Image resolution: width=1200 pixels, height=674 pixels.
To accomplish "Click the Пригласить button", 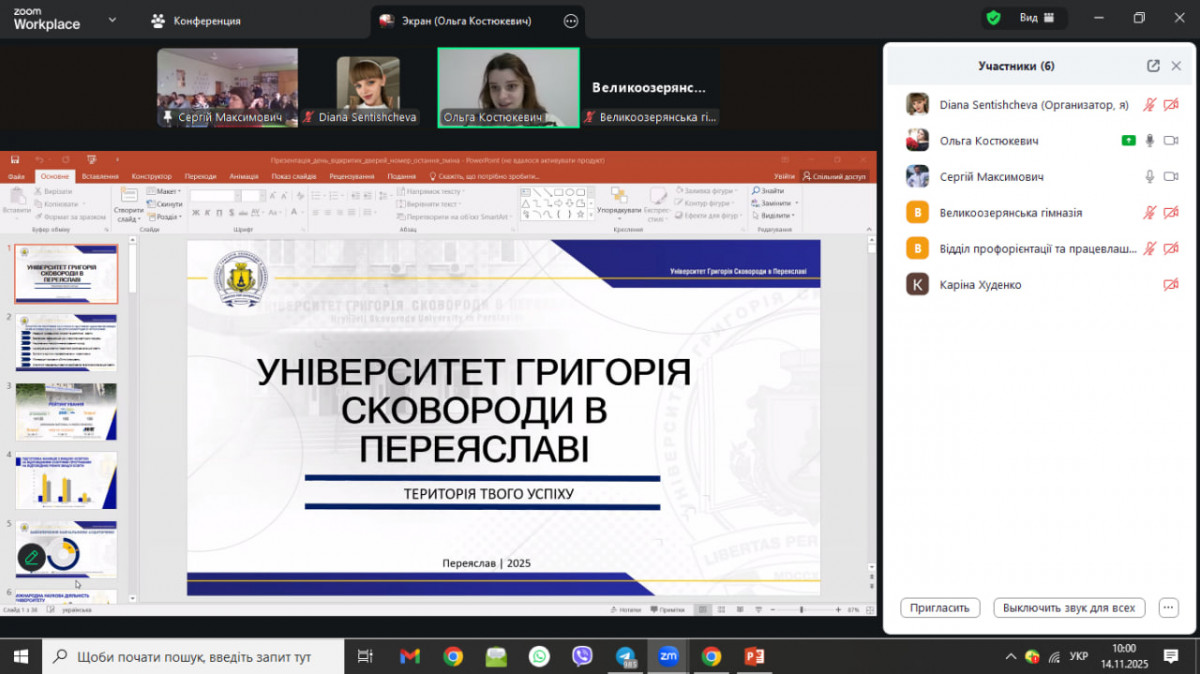I will coord(940,607).
